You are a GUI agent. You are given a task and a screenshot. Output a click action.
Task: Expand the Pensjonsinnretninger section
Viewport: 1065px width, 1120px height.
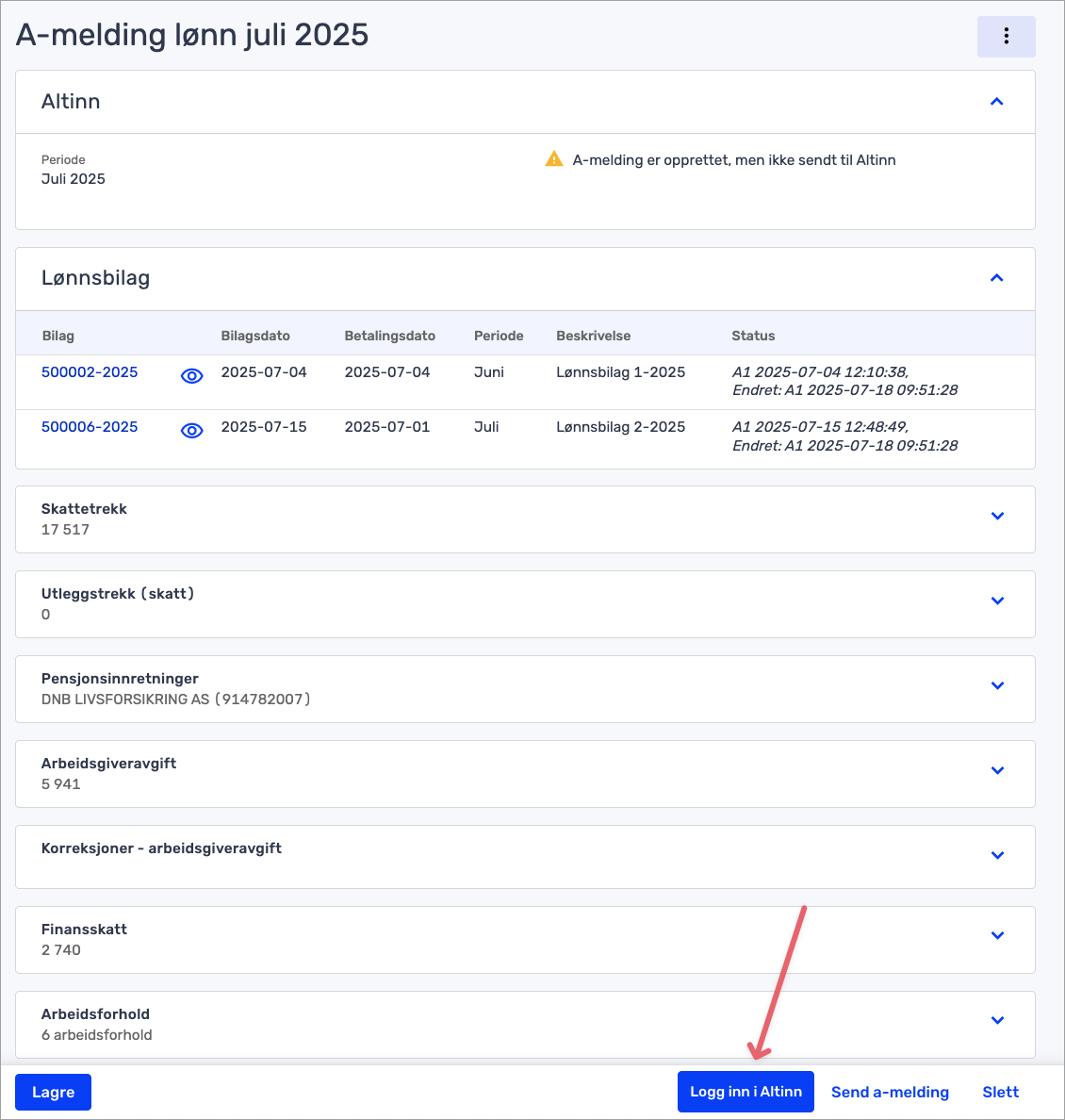[997, 685]
